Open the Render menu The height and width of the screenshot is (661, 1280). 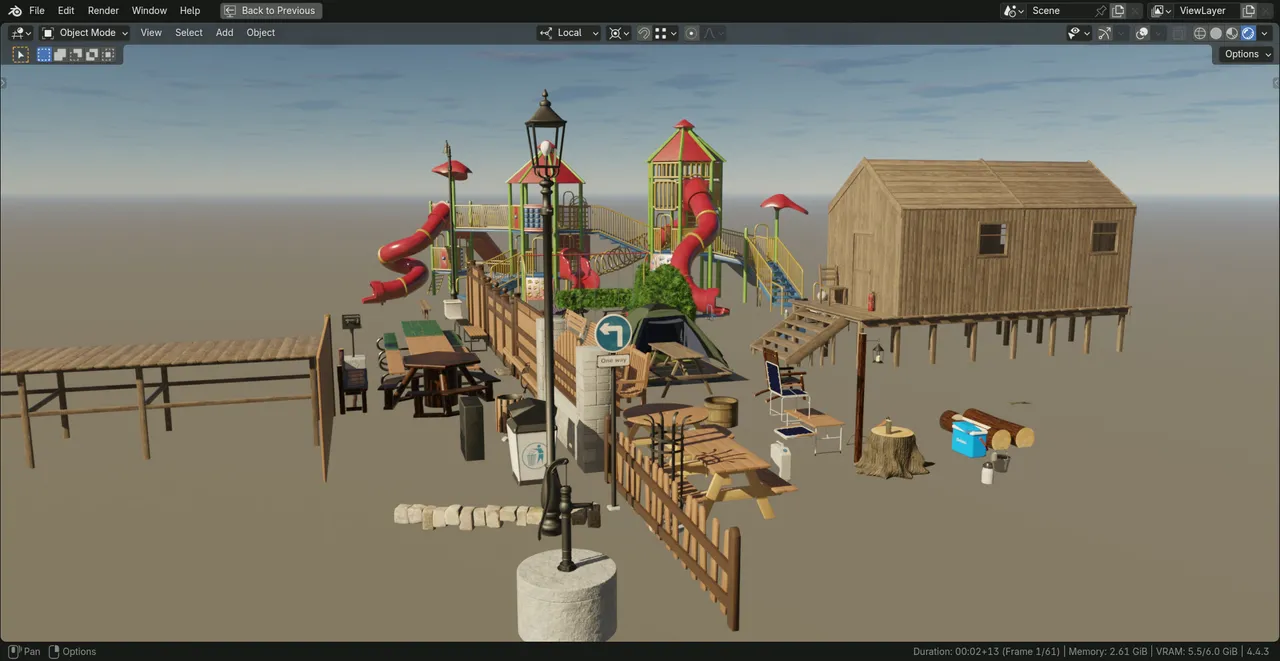pos(103,11)
